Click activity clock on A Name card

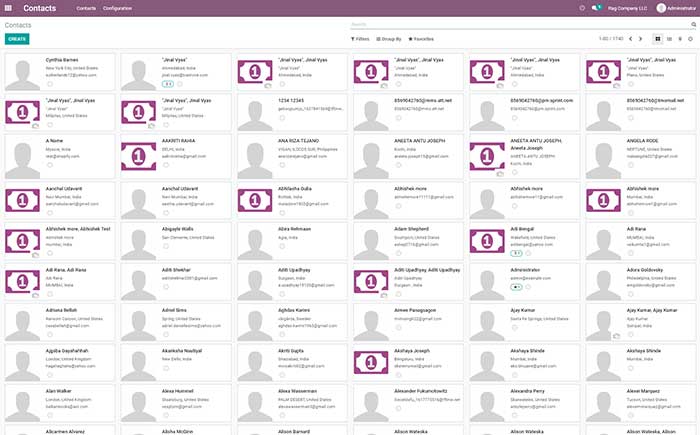click(50, 165)
